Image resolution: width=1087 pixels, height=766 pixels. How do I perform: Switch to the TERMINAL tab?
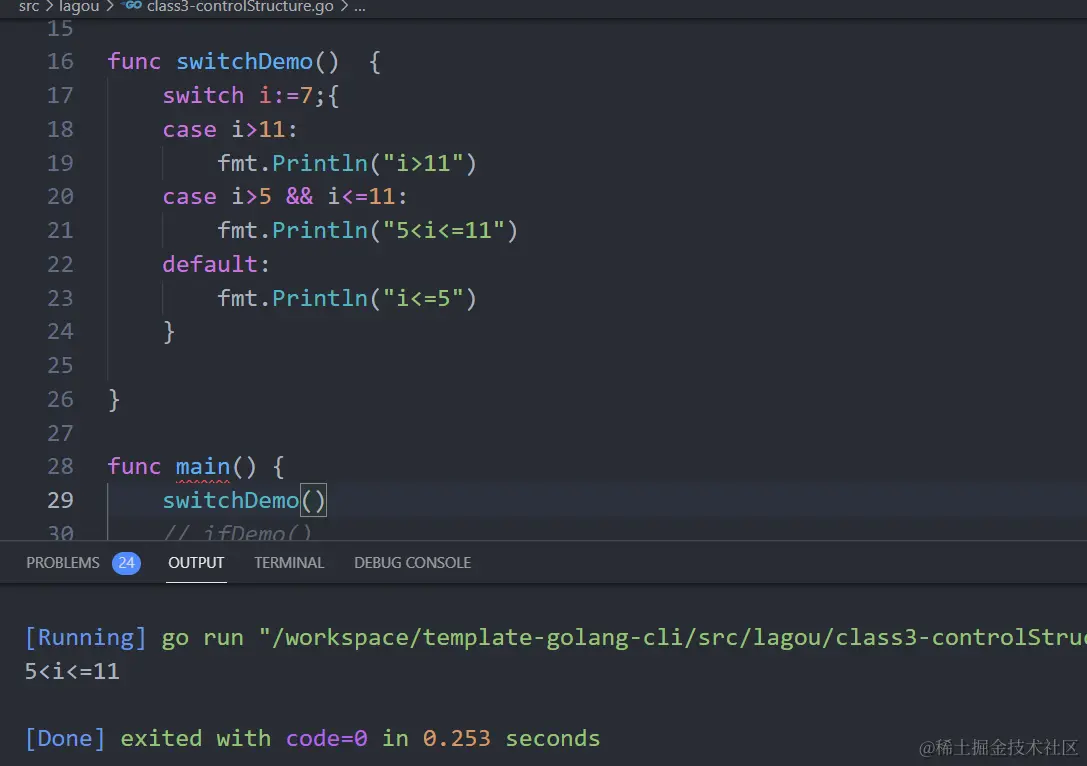point(289,563)
